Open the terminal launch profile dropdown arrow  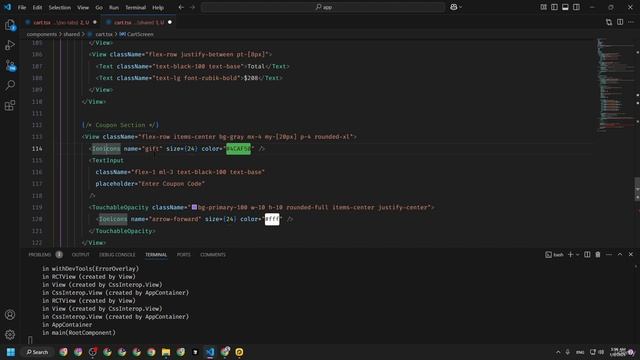(x=577, y=254)
